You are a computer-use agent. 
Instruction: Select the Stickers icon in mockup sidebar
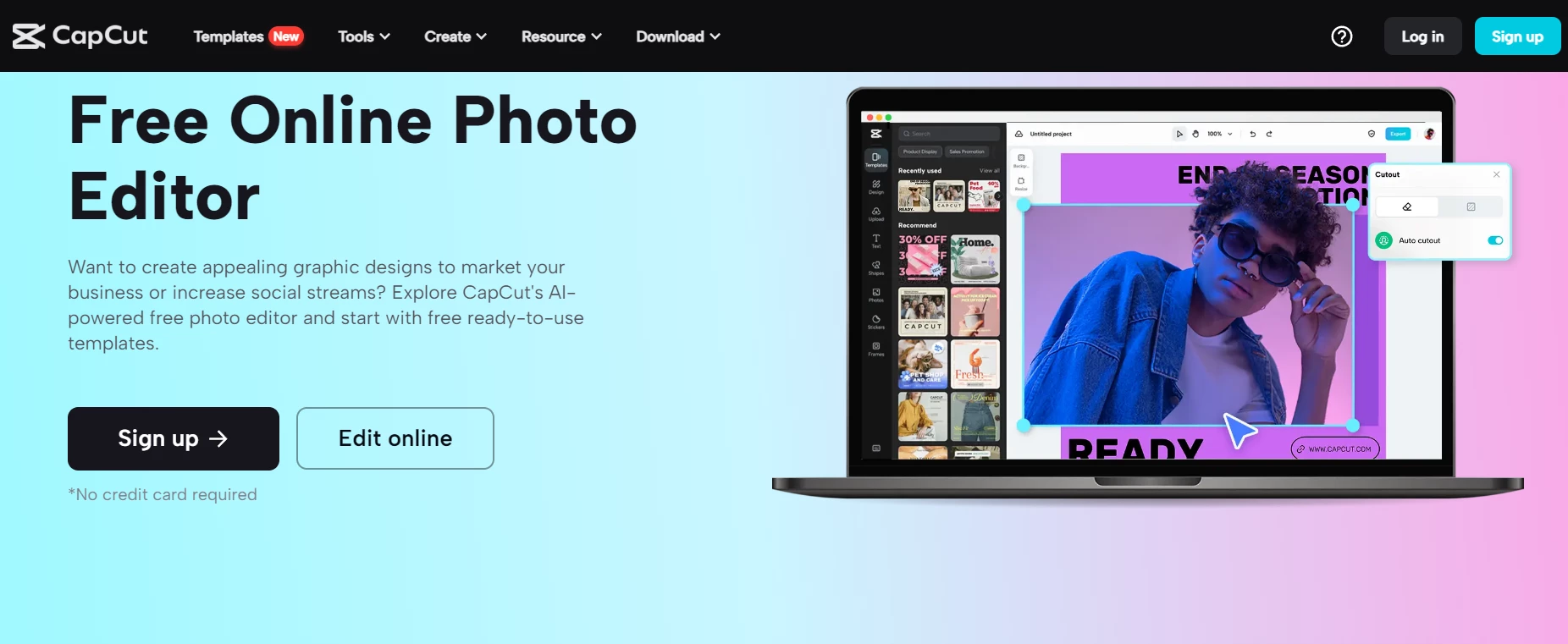tap(875, 322)
